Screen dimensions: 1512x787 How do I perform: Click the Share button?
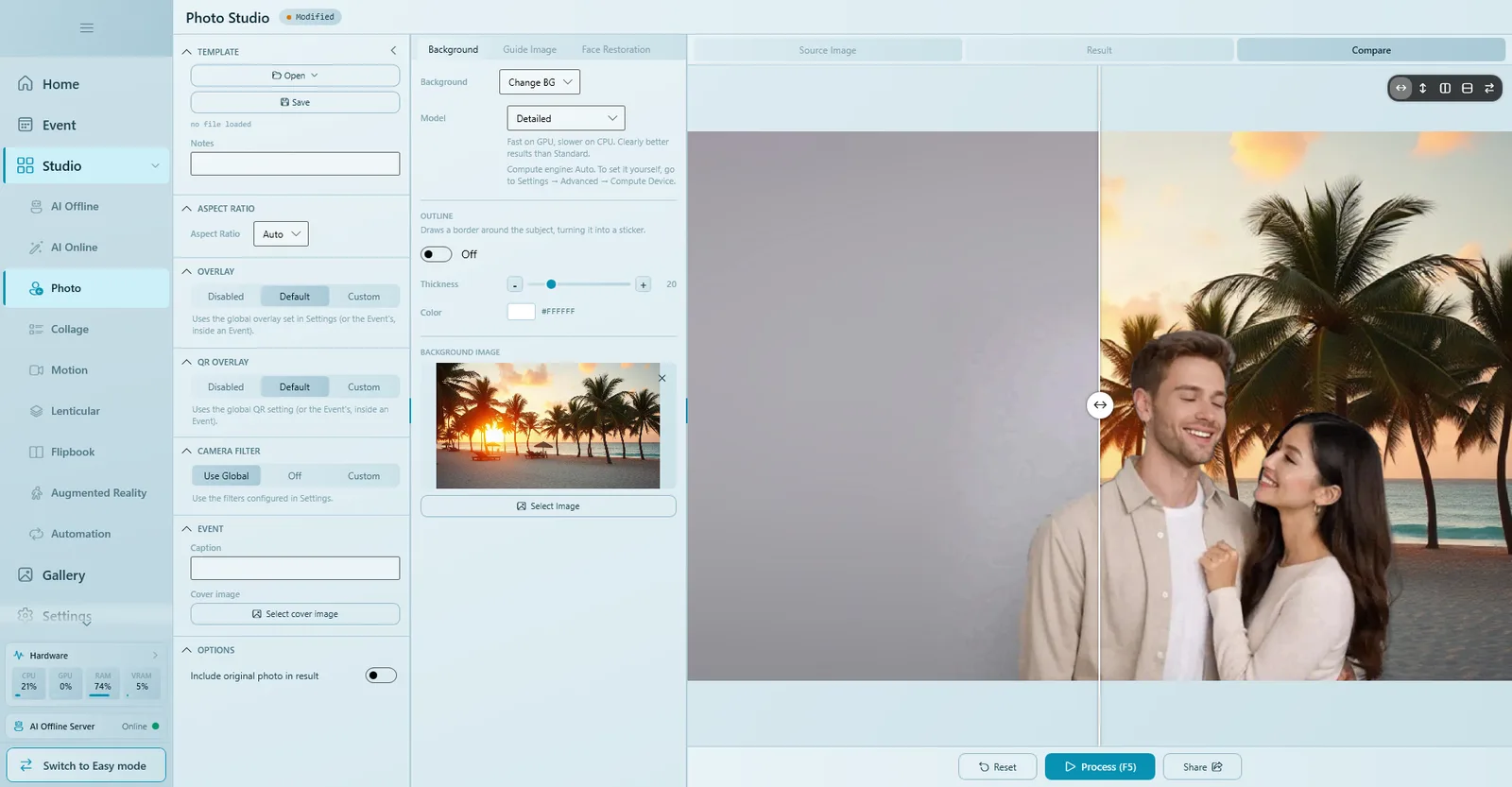coord(1202,767)
